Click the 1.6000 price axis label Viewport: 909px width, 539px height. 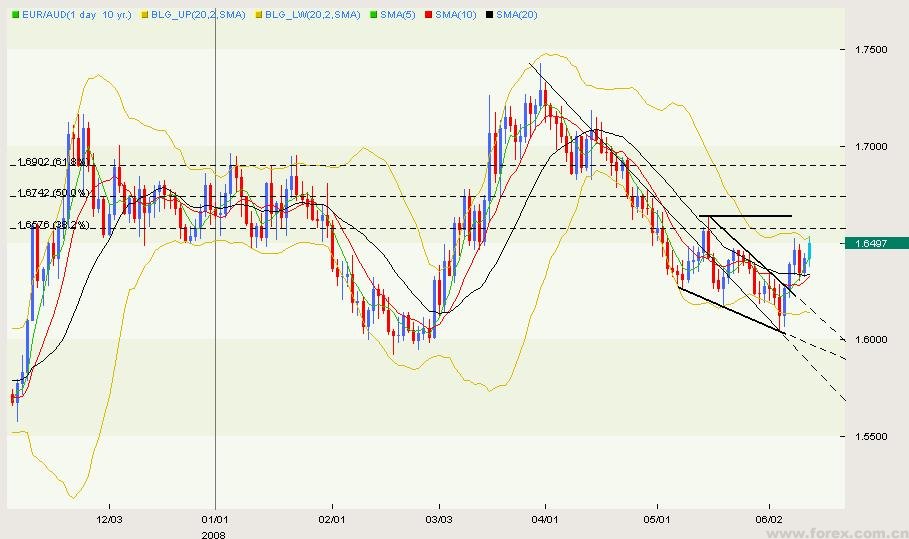coord(869,340)
